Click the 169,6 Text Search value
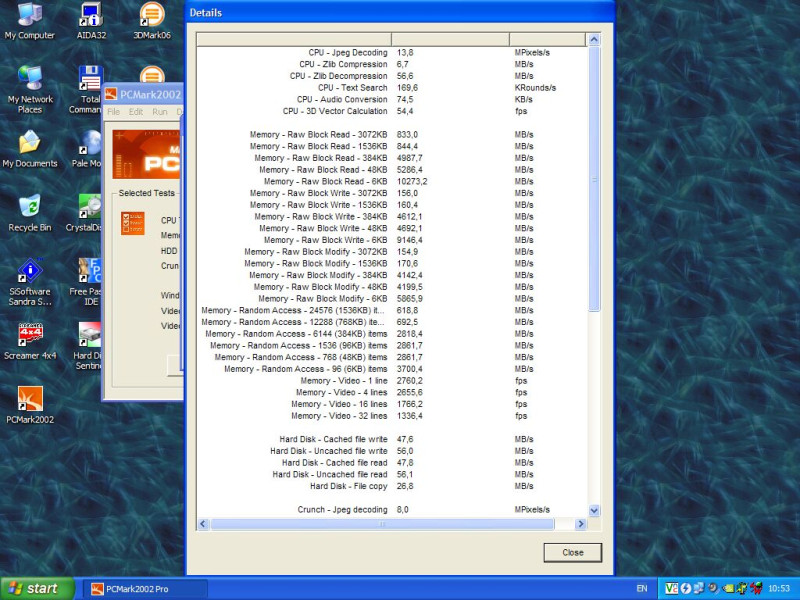The image size is (800, 600). click(407, 88)
